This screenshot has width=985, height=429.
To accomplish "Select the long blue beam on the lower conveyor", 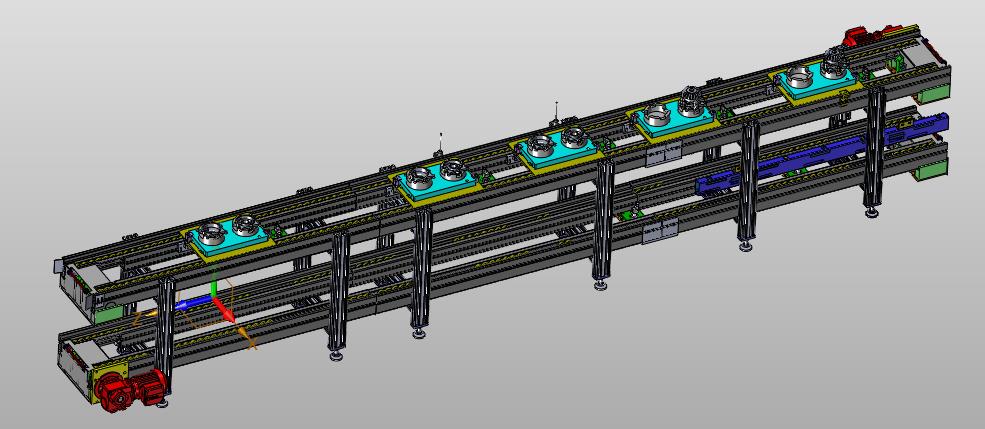I will pyautogui.click(x=820, y=155).
